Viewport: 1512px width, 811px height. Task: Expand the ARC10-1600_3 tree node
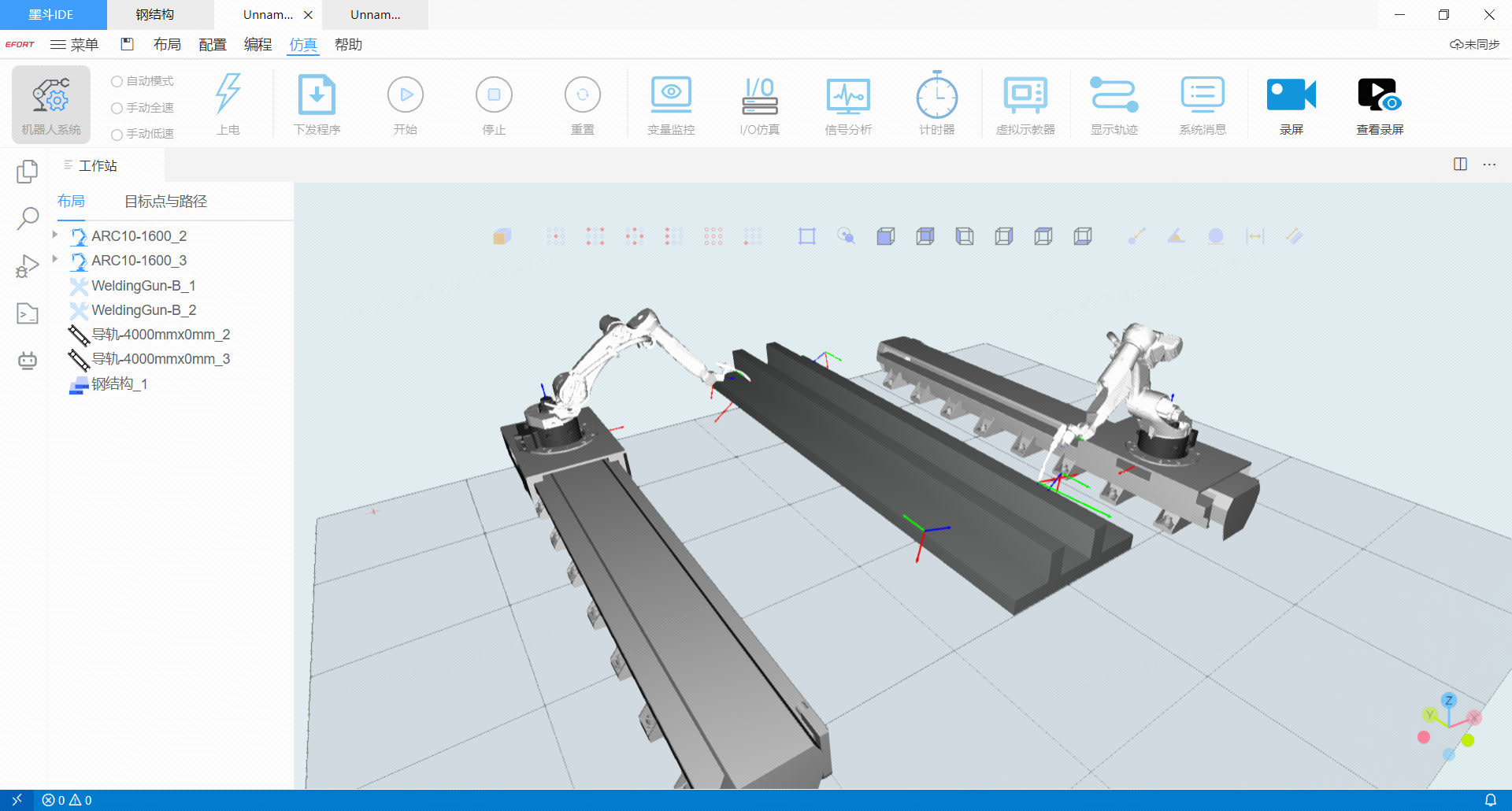coord(55,259)
